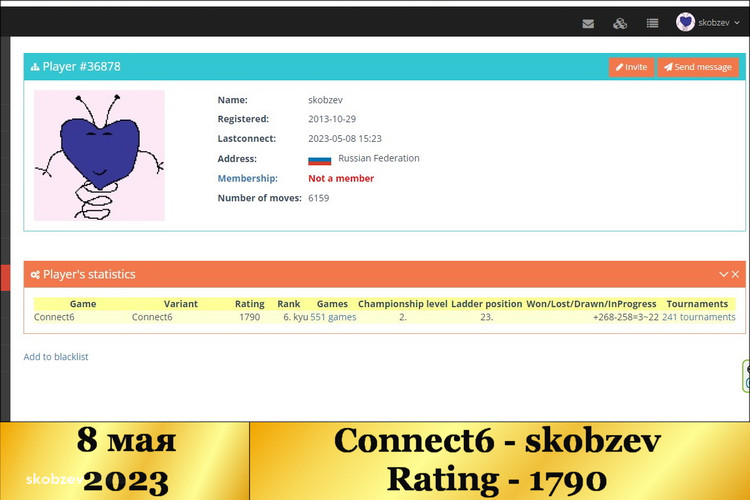Click Add to blacklist link
Viewport: 750px width, 500px height.
[56, 356]
